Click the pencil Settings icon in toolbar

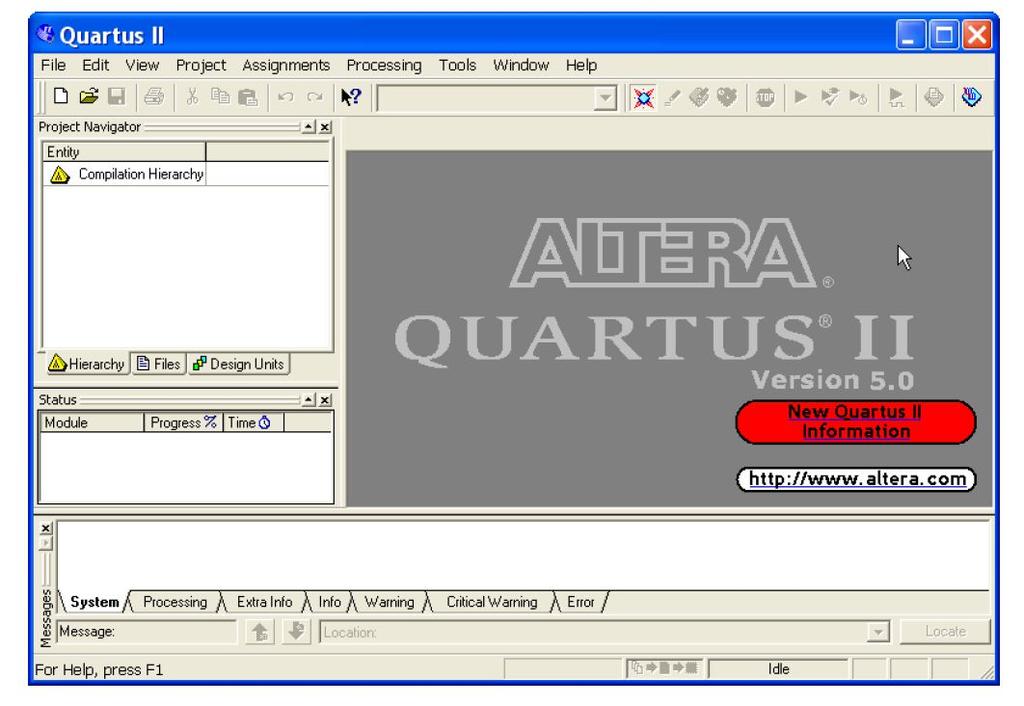click(671, 98)
